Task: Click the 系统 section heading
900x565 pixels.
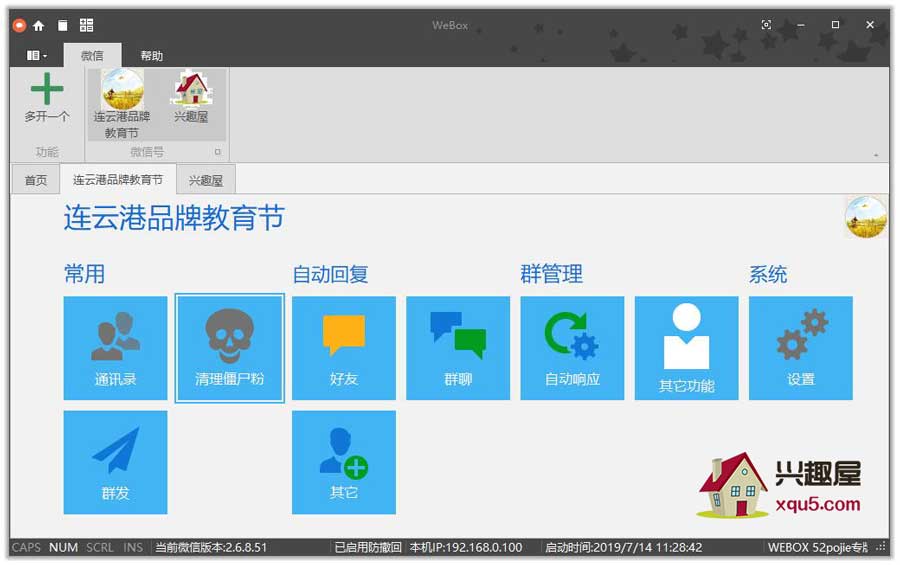Action: (x=768, y=274)
